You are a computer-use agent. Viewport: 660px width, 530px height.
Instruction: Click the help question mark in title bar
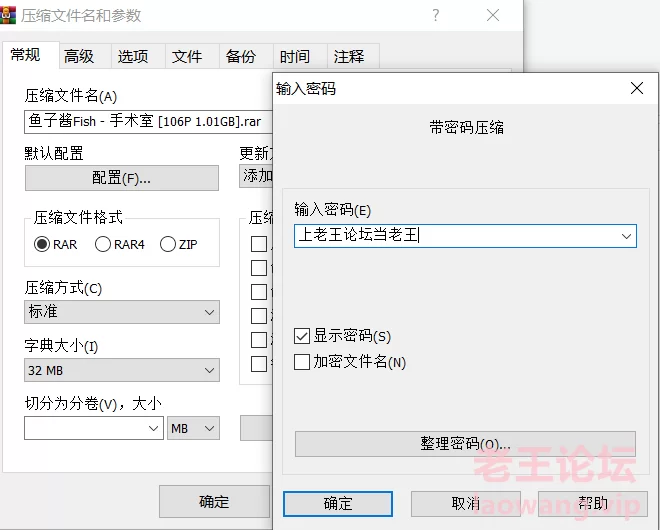pyautogui.click(x=436, y=16)
